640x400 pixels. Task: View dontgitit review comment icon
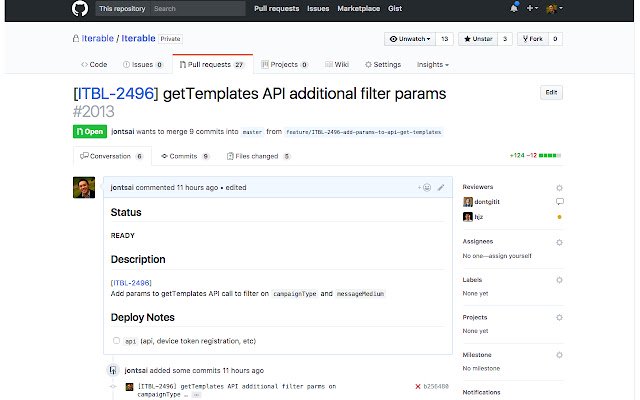560,201
